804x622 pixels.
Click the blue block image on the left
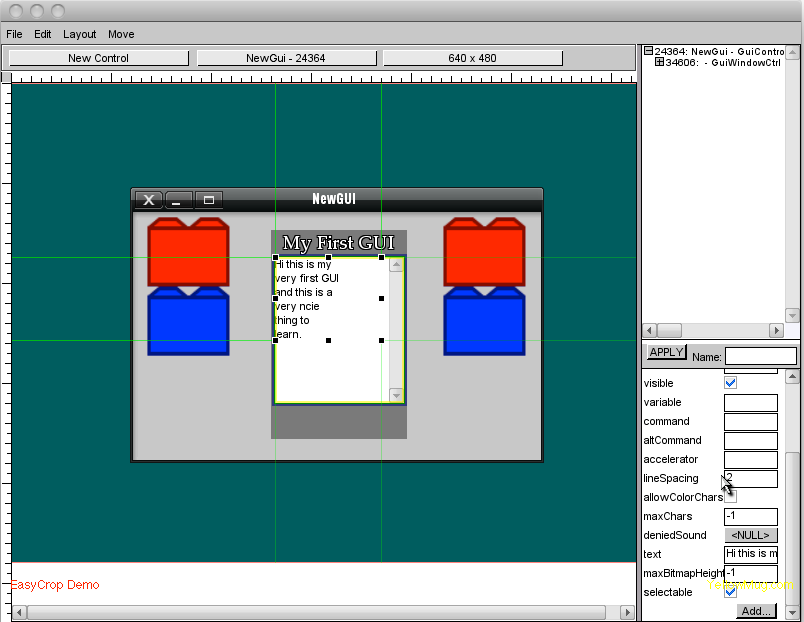point(188,322)
